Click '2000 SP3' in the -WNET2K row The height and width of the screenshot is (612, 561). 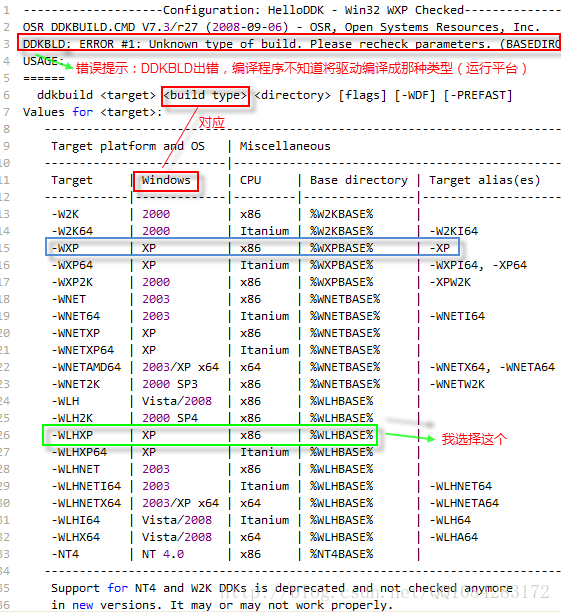[x=170, y=384]
